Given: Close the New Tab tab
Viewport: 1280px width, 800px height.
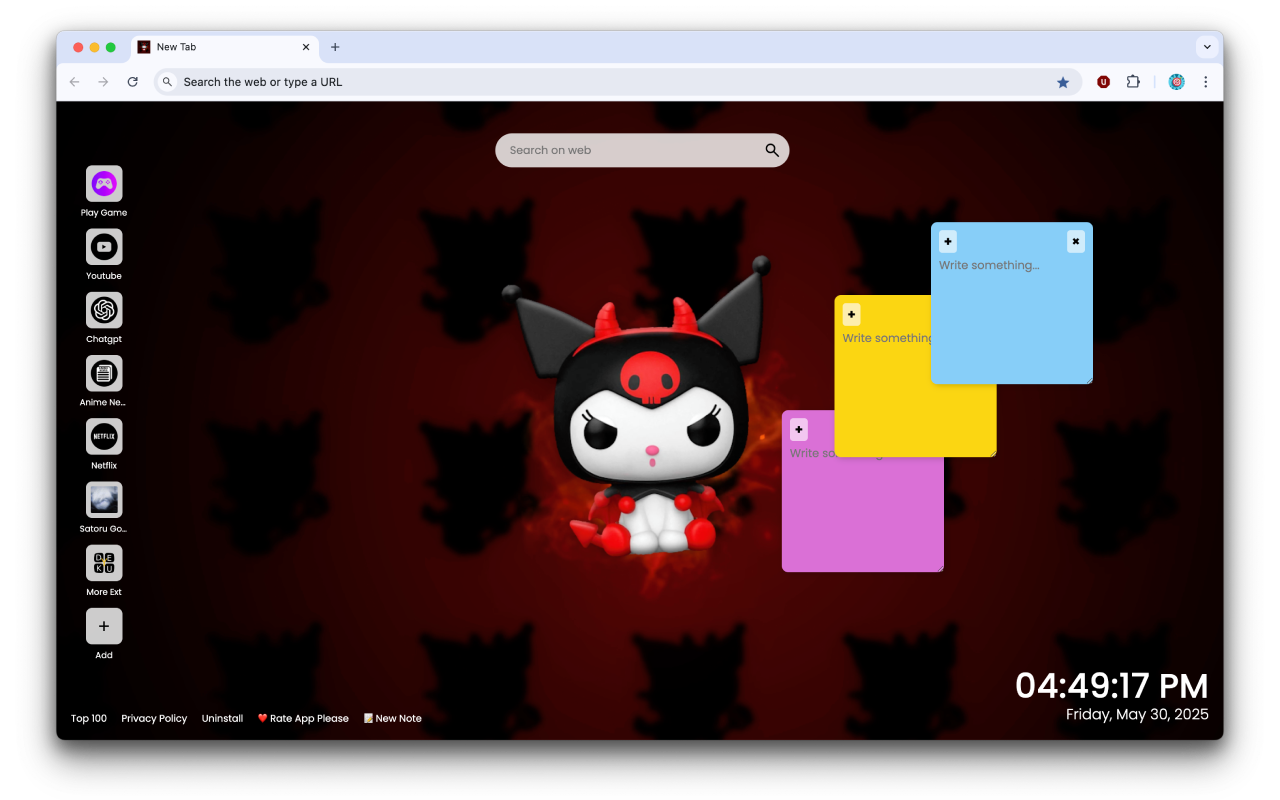Looking at the screenshot, I should tap(306, 47).
